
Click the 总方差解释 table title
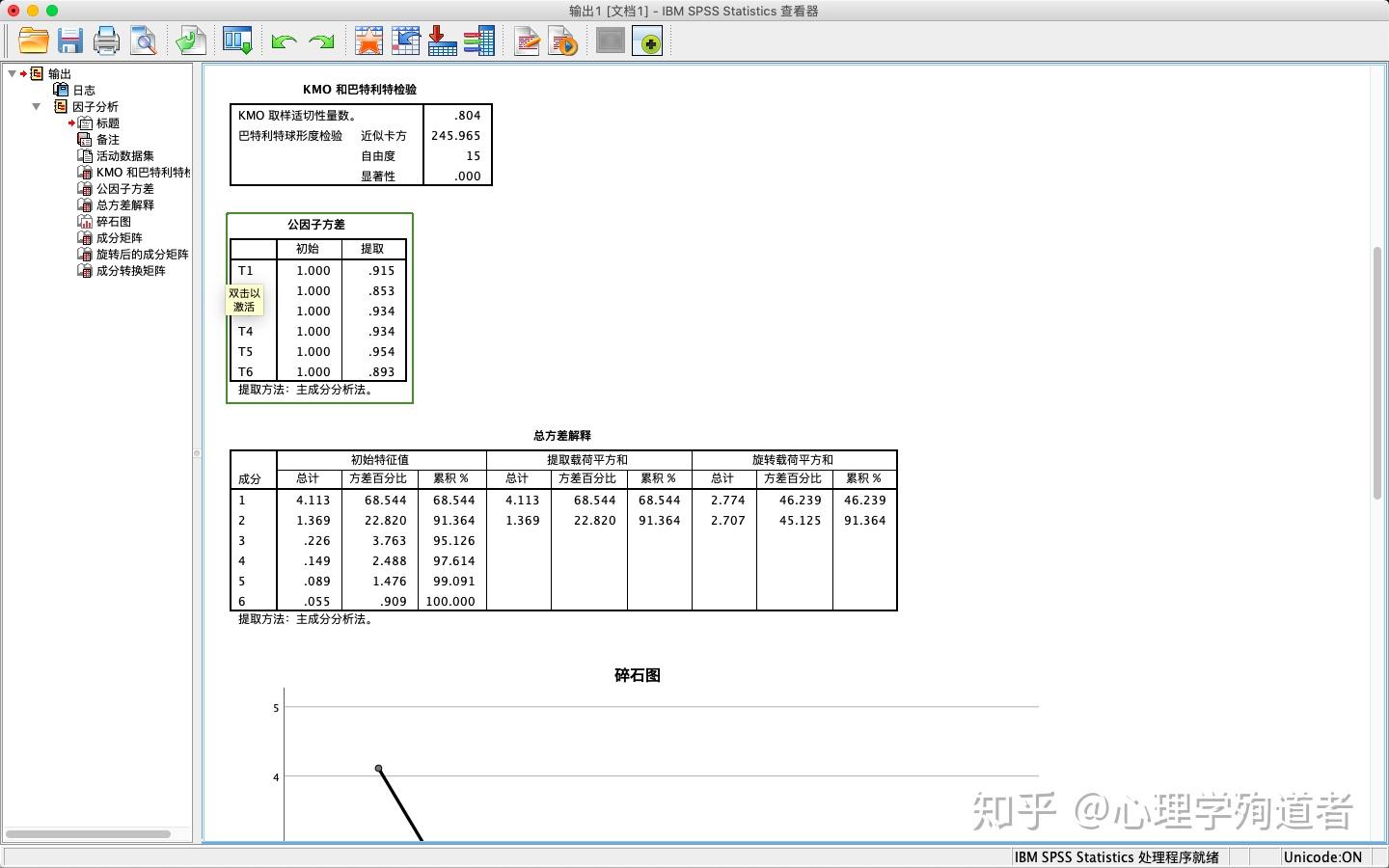click(562, 435)
